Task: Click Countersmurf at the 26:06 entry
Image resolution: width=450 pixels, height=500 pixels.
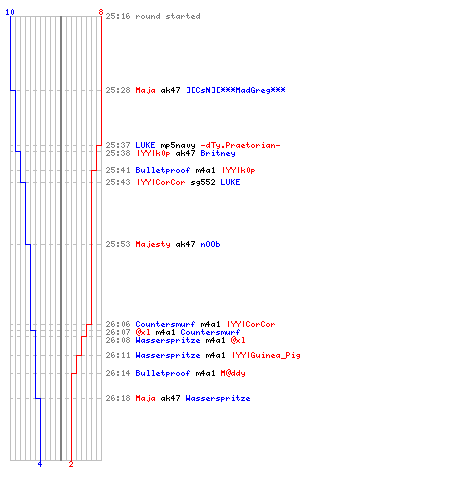Action: [165, 324]
